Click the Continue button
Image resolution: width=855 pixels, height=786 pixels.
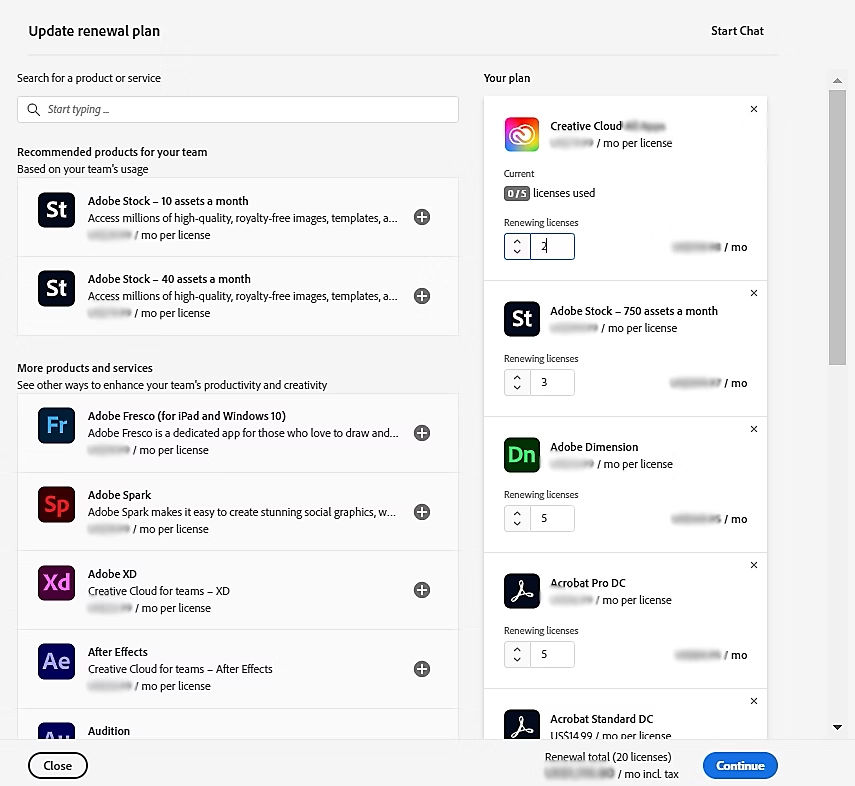(x=740, y=766)
